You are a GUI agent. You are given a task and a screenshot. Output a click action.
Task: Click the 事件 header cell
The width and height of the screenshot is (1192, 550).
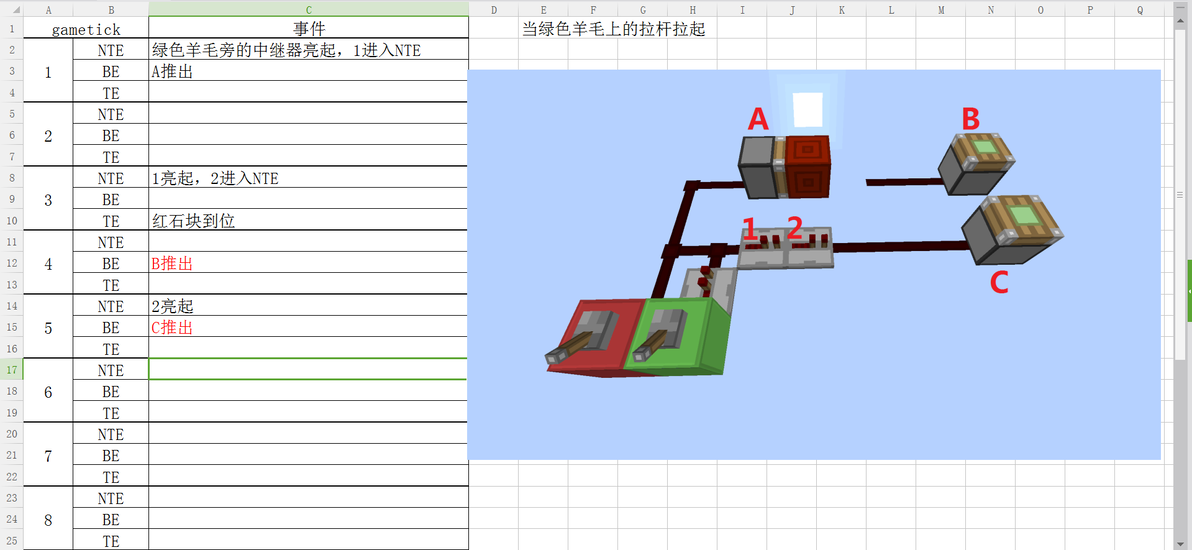[309, 29]
